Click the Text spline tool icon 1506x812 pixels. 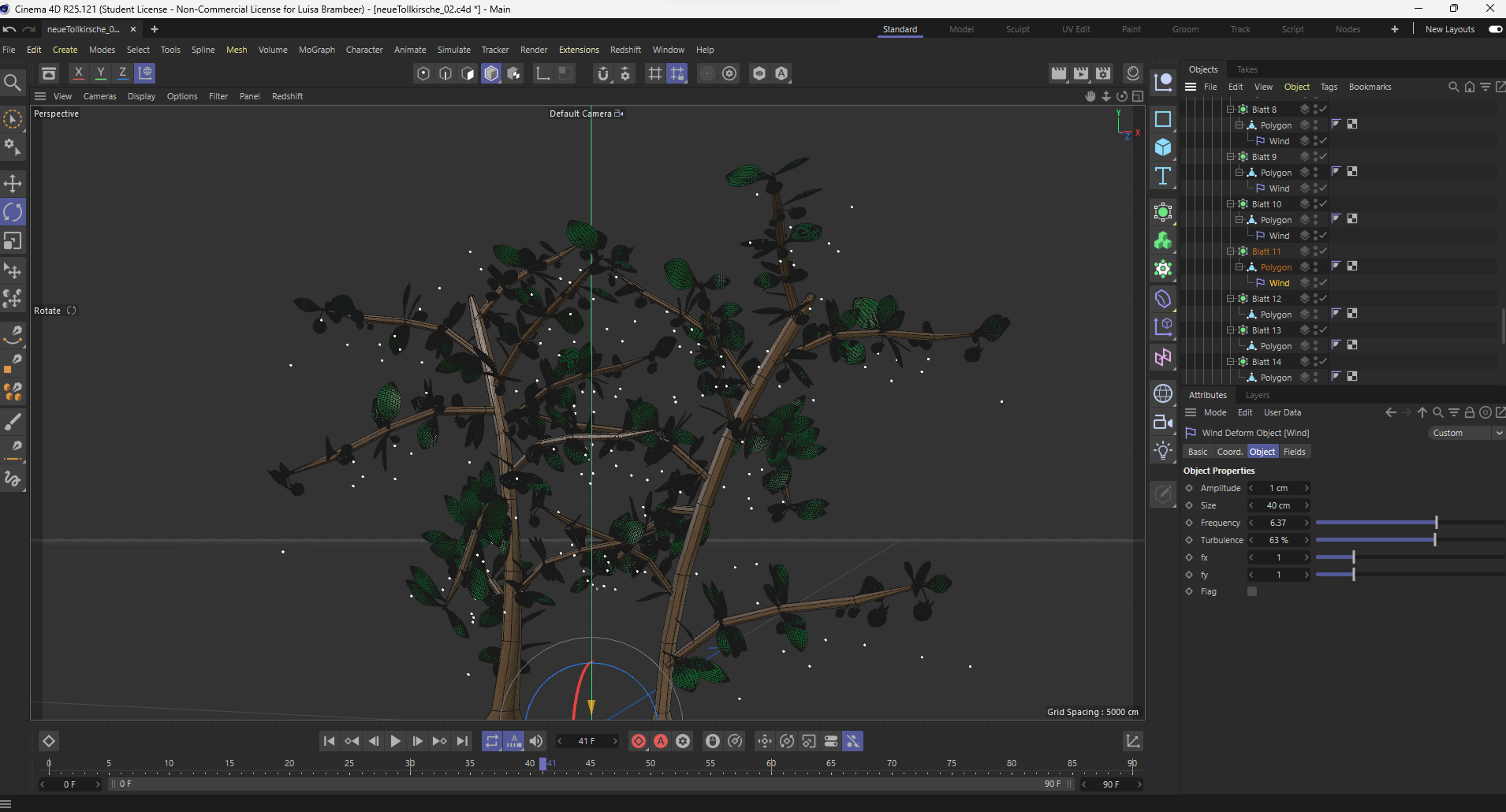click(1163, 176)
